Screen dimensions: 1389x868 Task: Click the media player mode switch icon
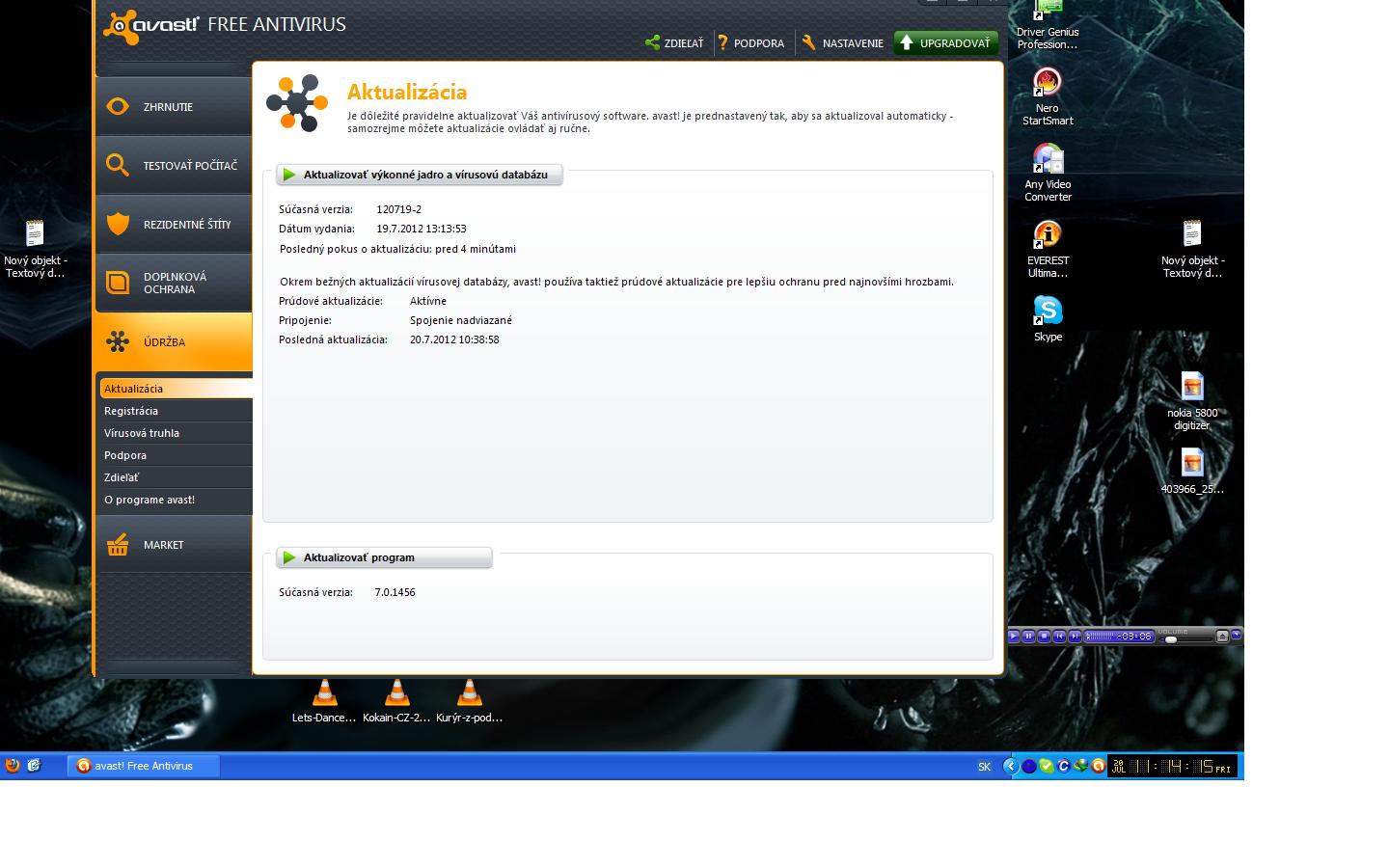point(1237,635)
